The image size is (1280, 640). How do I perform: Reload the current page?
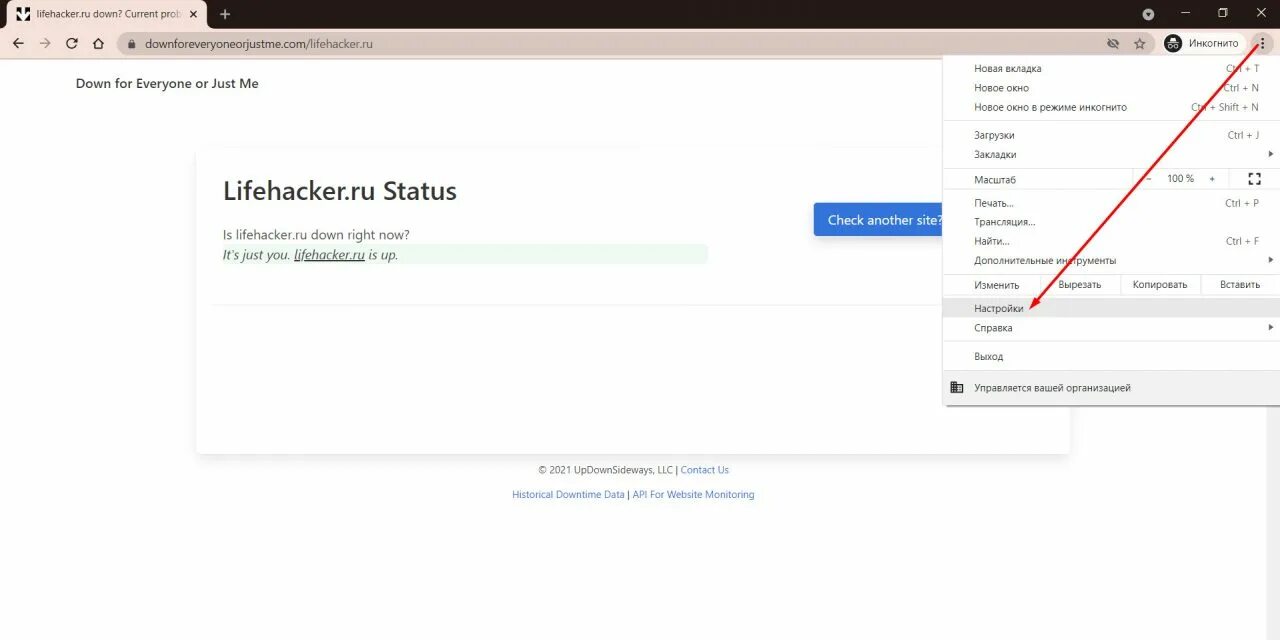[72, 43]
